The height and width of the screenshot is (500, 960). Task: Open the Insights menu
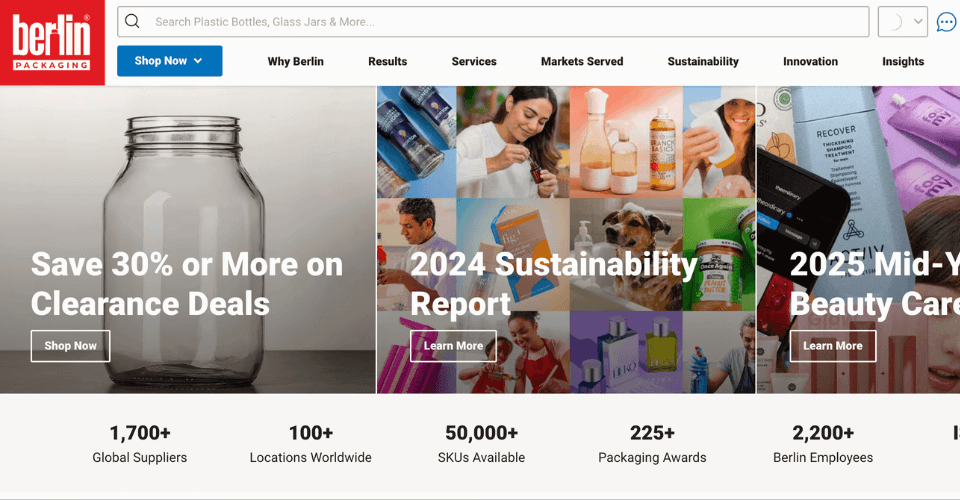pyautogui.click(x=903, y=61)
